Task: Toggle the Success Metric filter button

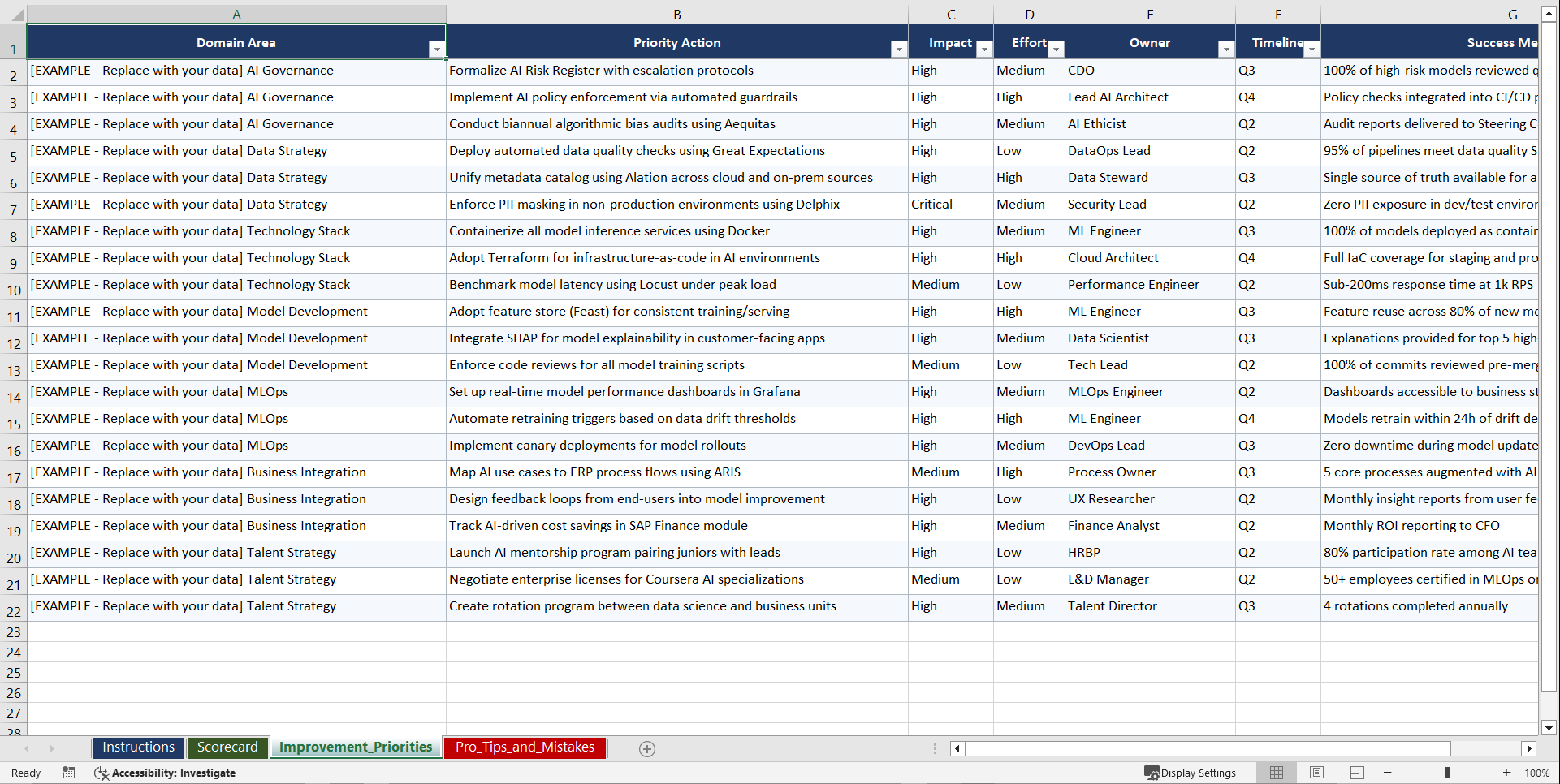Action: tap(1537, 50)
